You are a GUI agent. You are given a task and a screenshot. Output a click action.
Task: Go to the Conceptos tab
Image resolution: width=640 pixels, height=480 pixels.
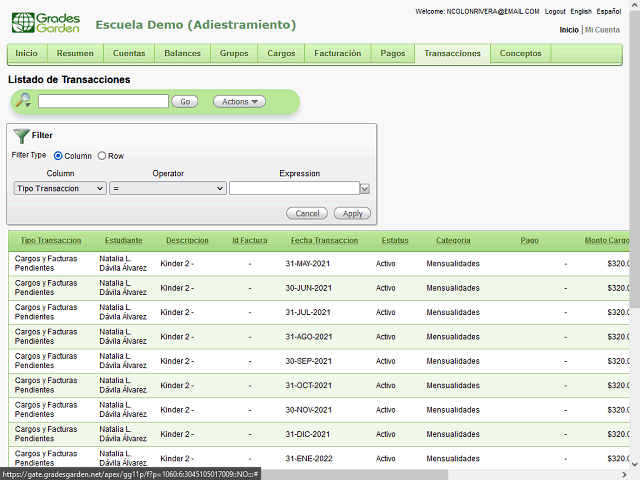point(520,53)
